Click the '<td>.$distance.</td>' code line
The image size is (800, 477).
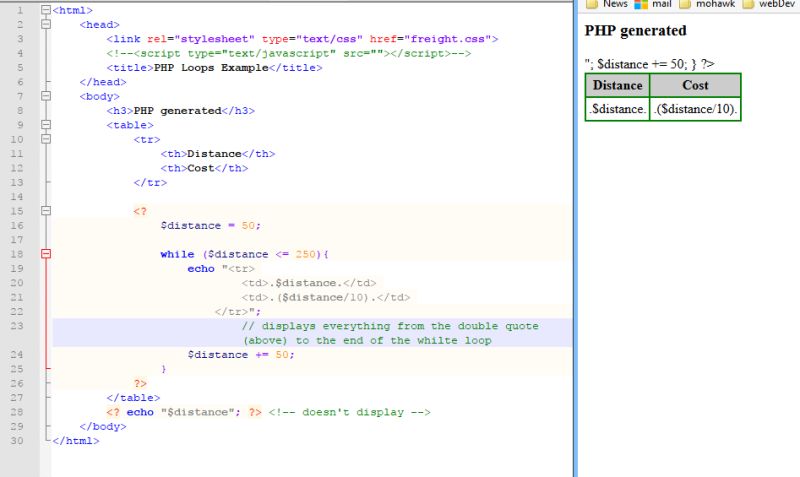(309, 283)
